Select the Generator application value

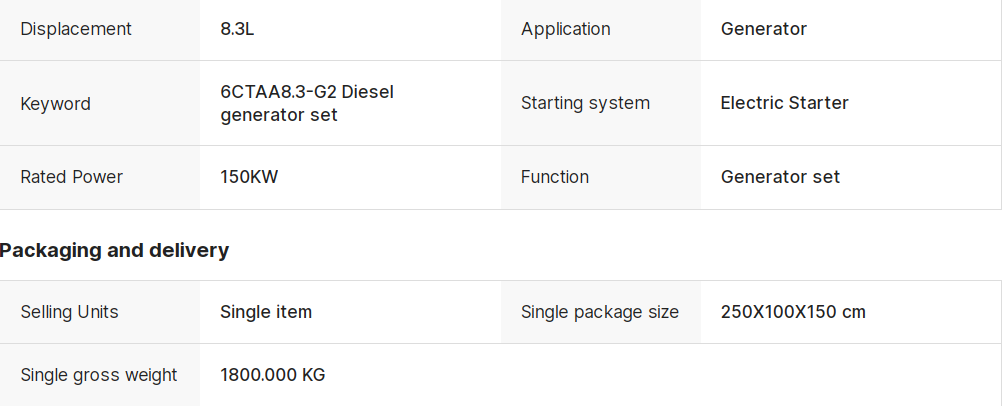pos(764,29)
